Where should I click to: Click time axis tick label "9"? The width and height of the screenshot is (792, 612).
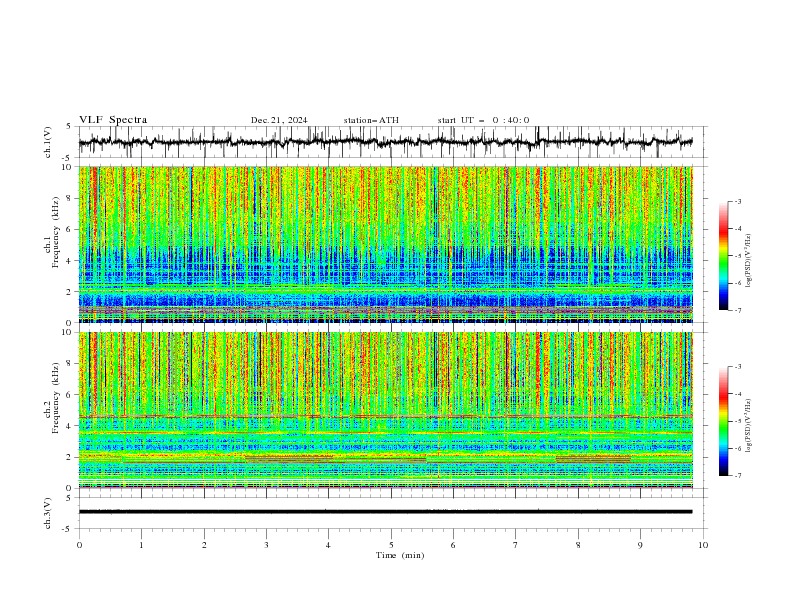[640, 545]
